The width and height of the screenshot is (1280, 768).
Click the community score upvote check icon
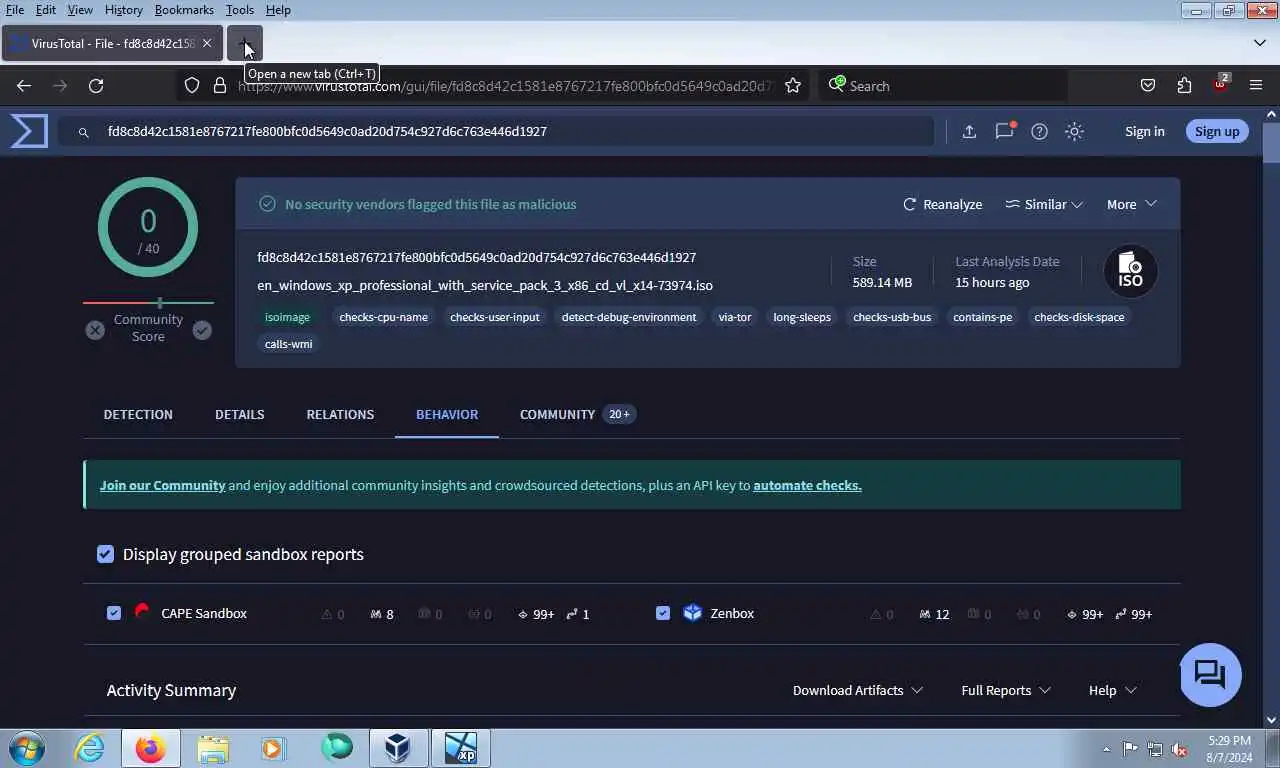pyautogui.click(x=202, y=330)
